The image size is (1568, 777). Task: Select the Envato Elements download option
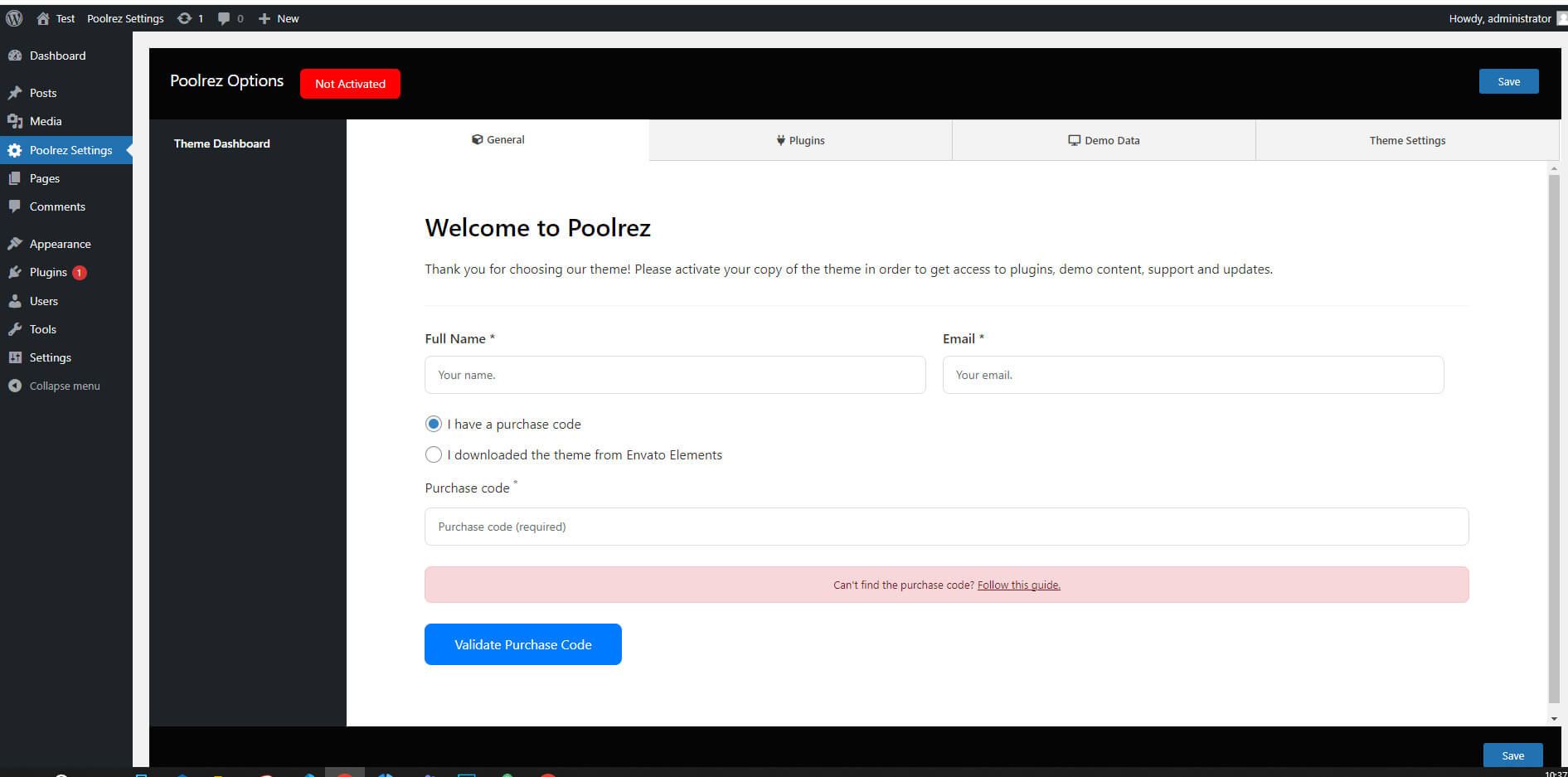click(x=434, y=454)
